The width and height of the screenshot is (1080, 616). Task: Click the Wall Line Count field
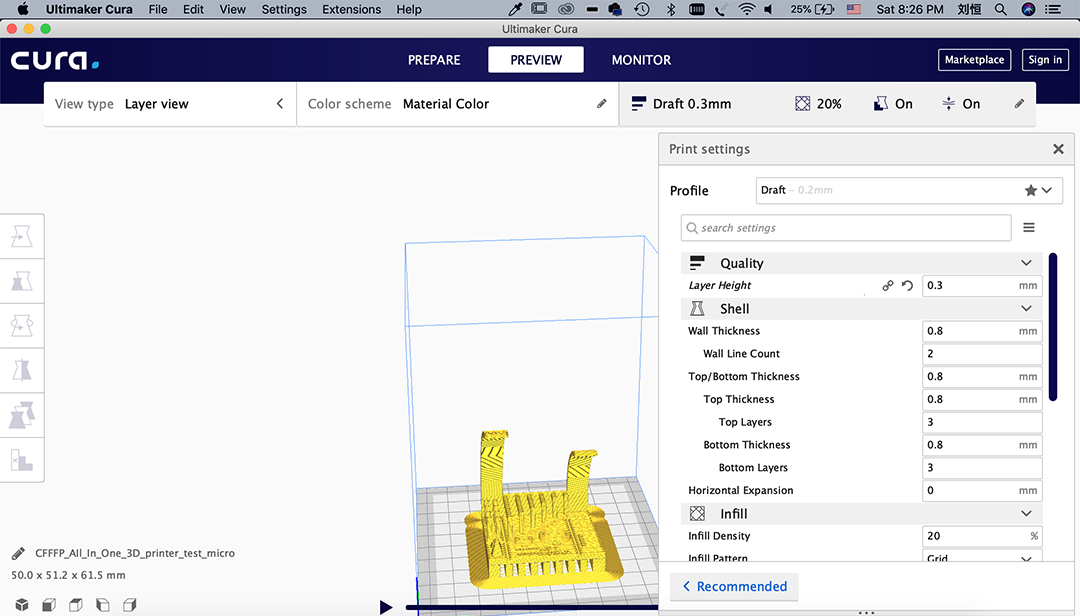click(982, 353)
